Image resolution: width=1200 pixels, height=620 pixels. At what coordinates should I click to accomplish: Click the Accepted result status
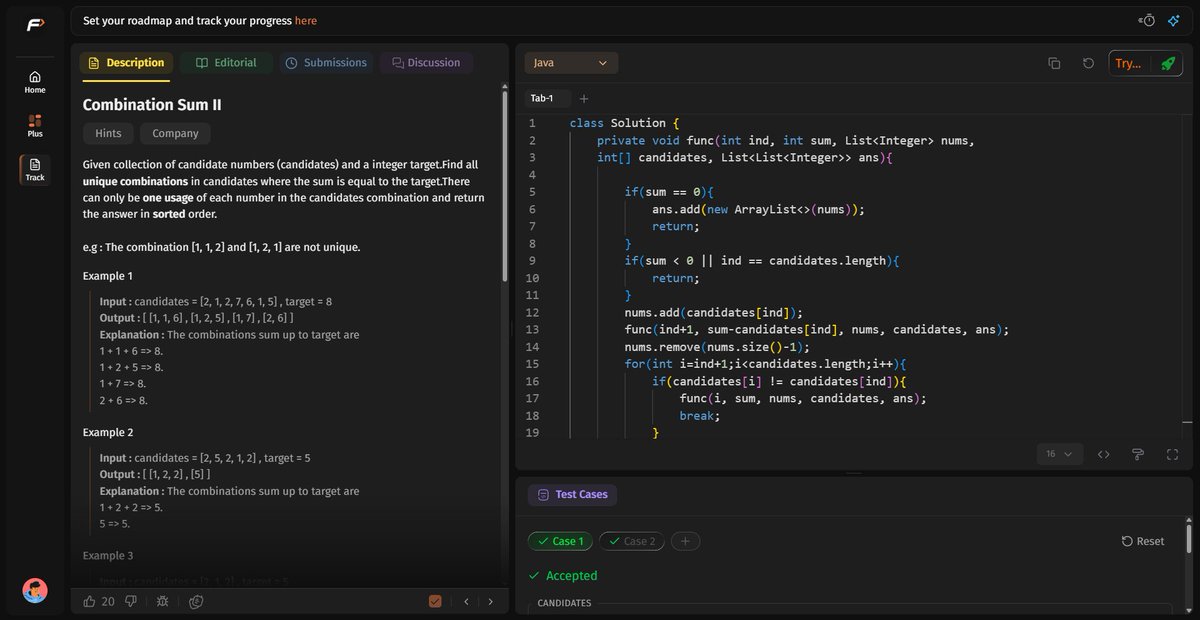pyautogui.click(x=562, y=576)
